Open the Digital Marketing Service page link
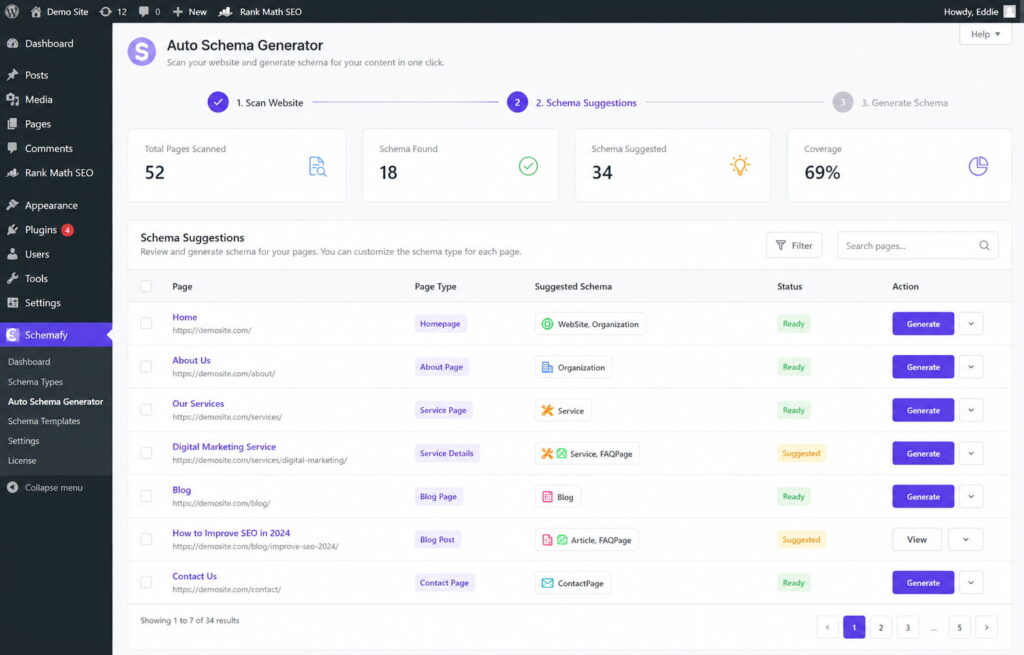This screenshot has height=655, width=1024. click(224, 447)
